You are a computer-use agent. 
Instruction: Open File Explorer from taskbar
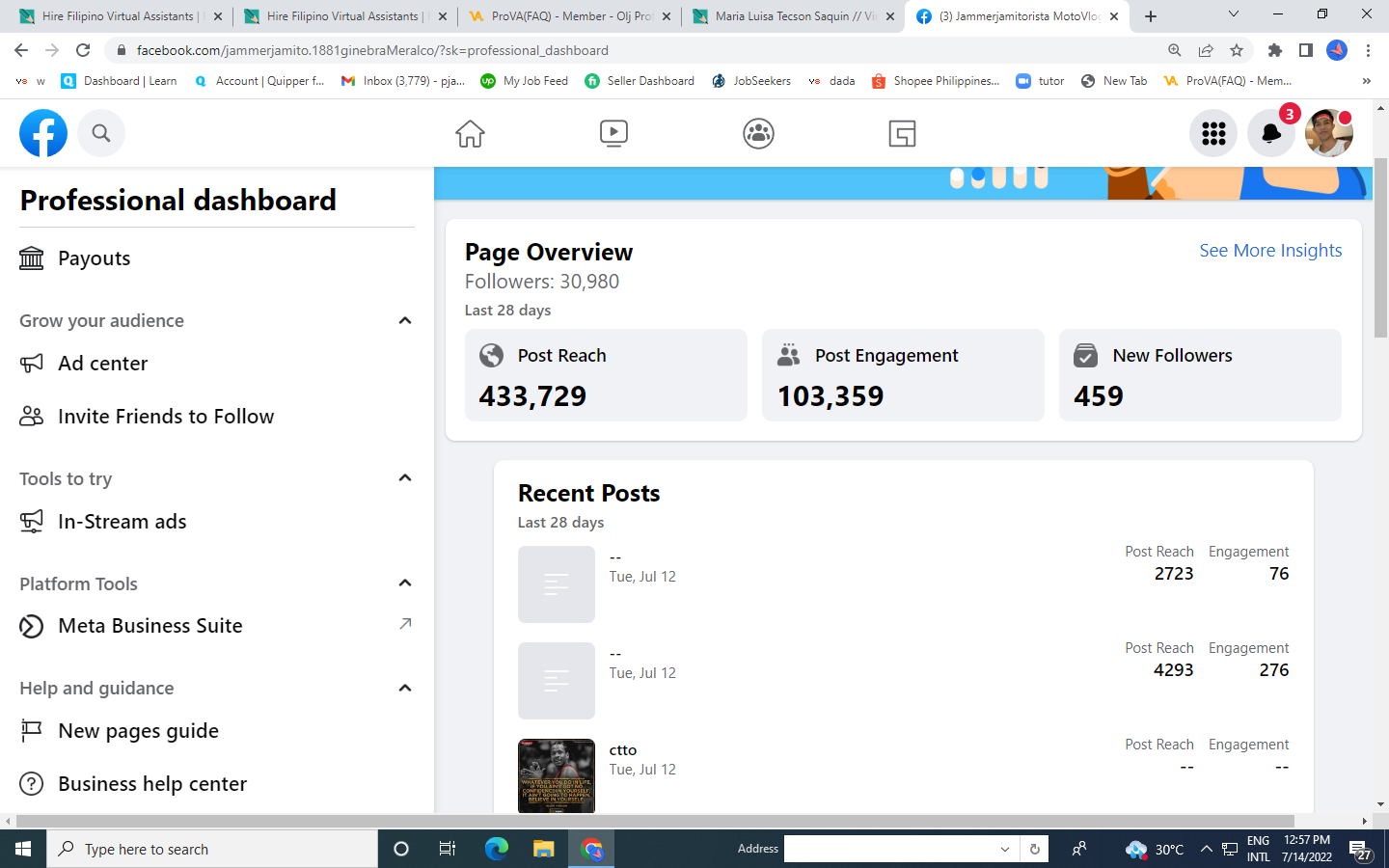pyautogui.click(x=544, y=849)
